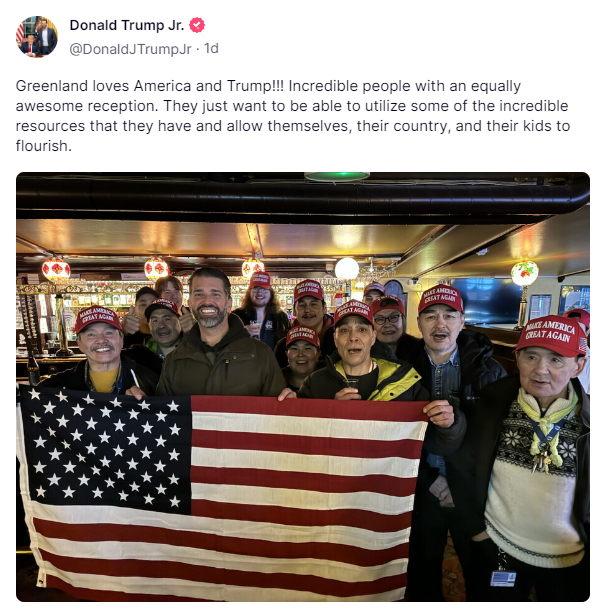Click the green ceiling light atop the photo

337,177
